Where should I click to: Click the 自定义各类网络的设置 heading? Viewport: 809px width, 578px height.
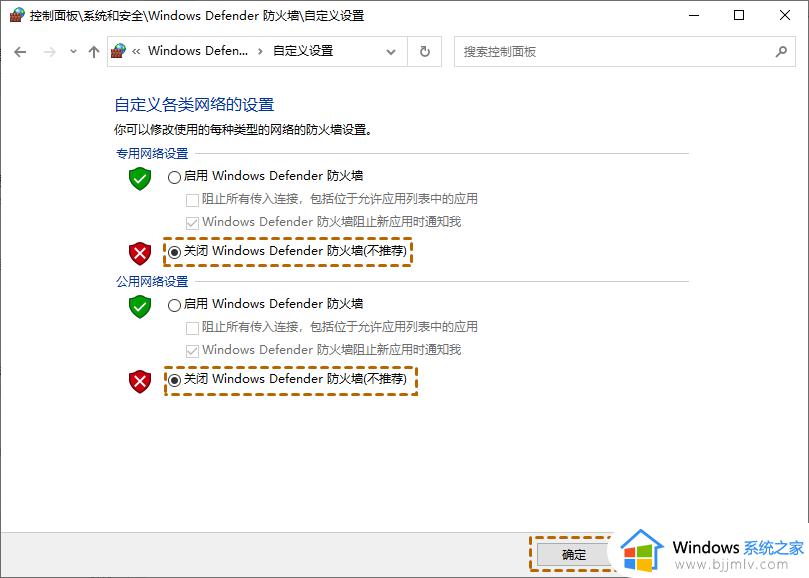[194, 105]
